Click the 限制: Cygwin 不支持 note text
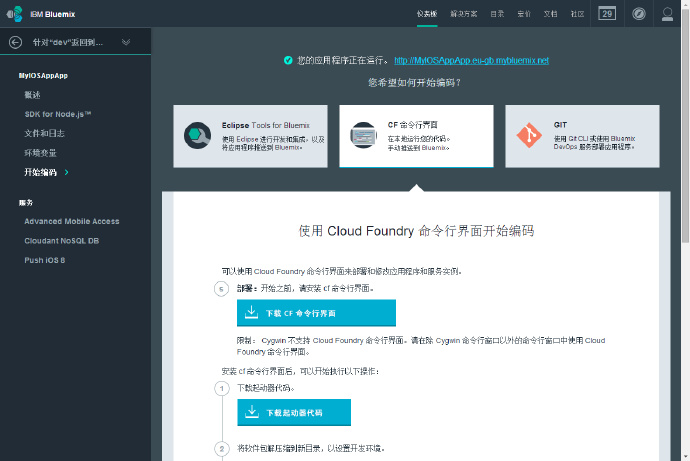This screenshot has height=461, width=690. tap(421, 346)
